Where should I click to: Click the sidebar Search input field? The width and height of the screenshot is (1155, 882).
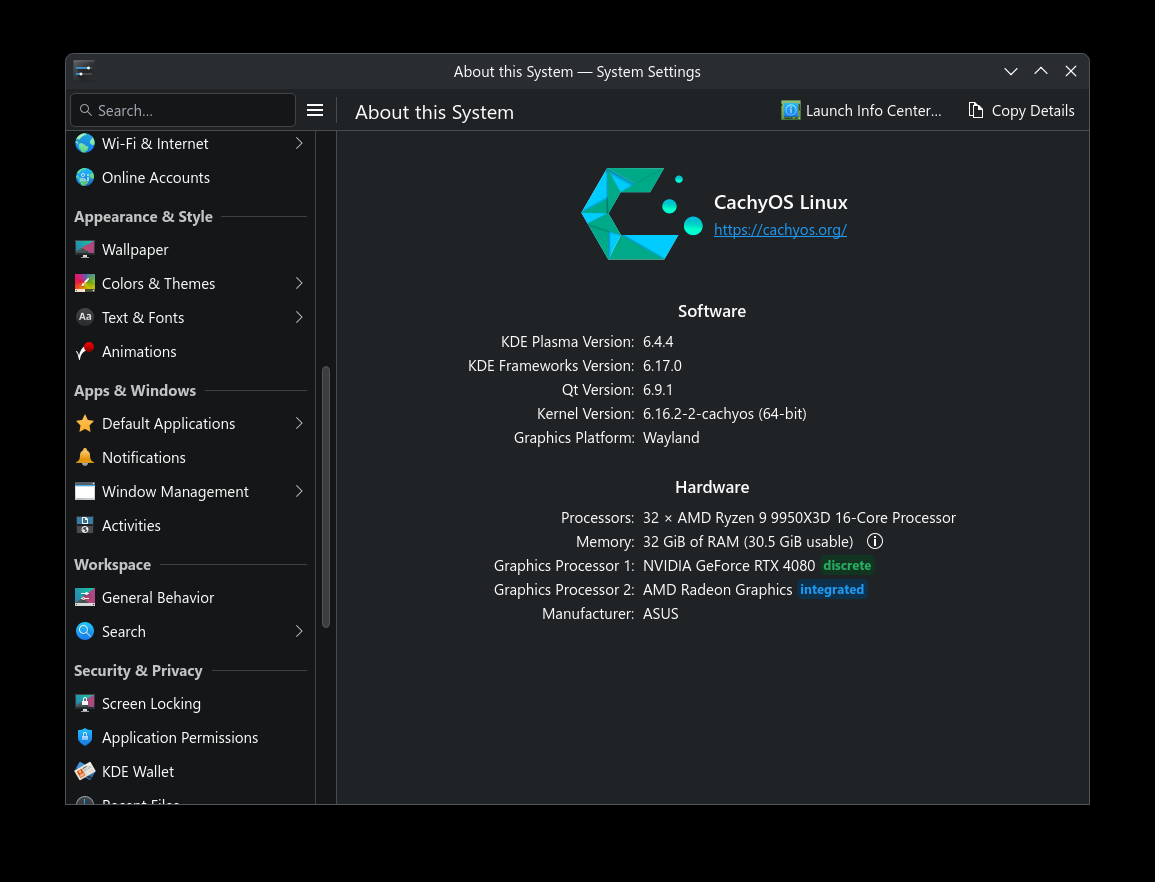pyautogui.click(x=183, y=111)
